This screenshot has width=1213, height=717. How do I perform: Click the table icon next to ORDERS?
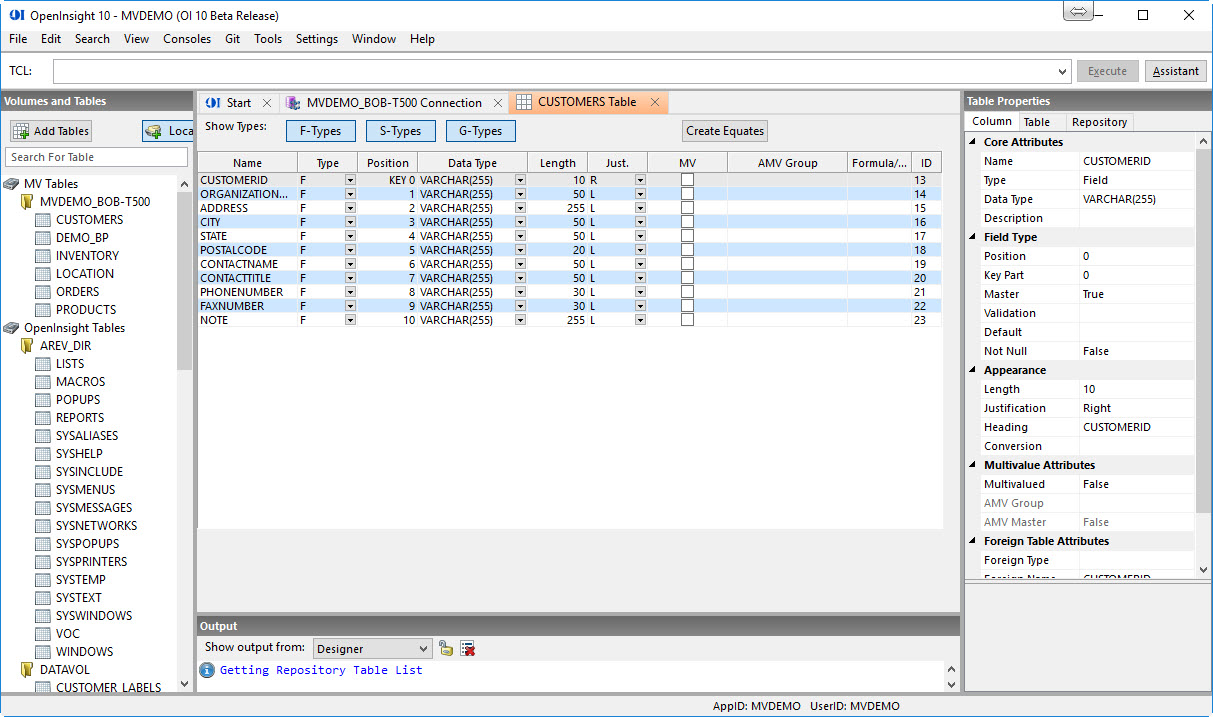[x=43, y=292]
